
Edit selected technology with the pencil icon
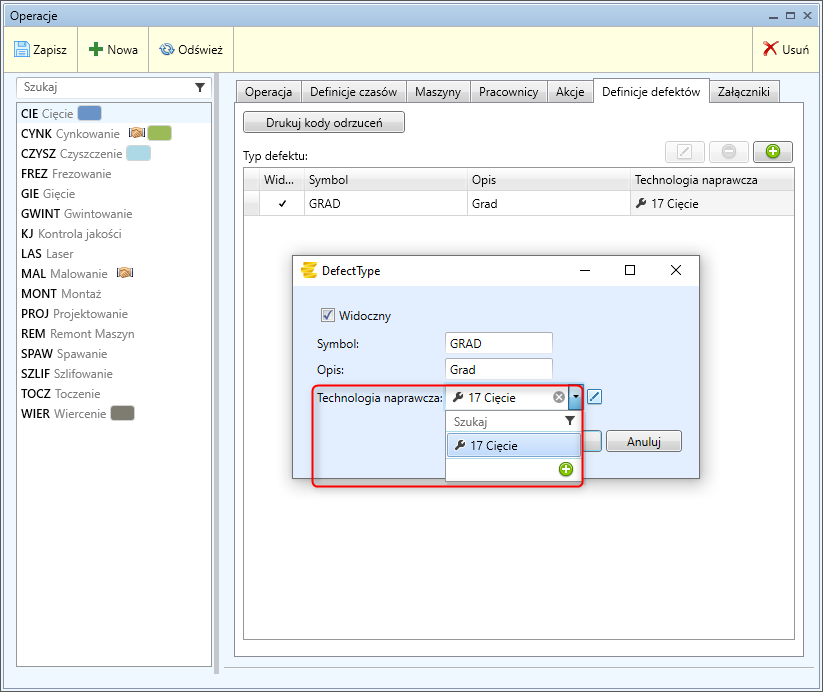click(595, 397)
